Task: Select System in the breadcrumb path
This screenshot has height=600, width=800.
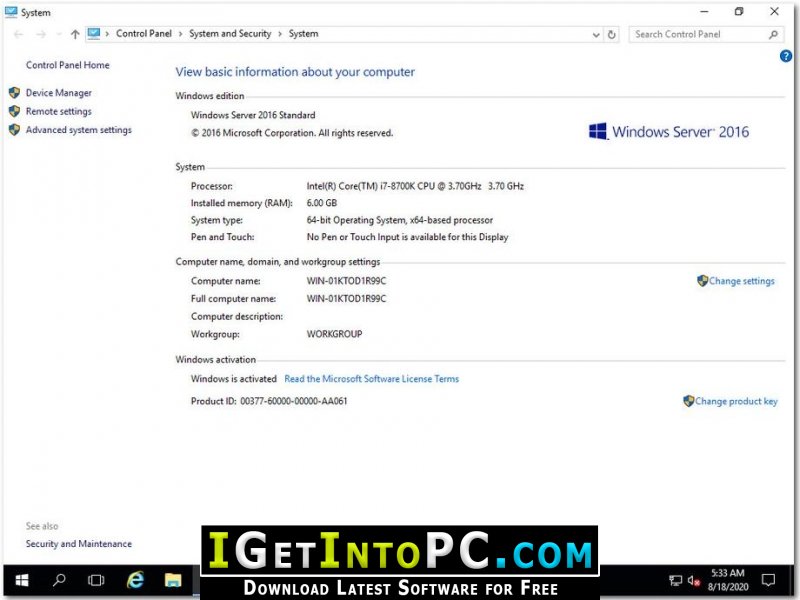Action: [304, 34]
